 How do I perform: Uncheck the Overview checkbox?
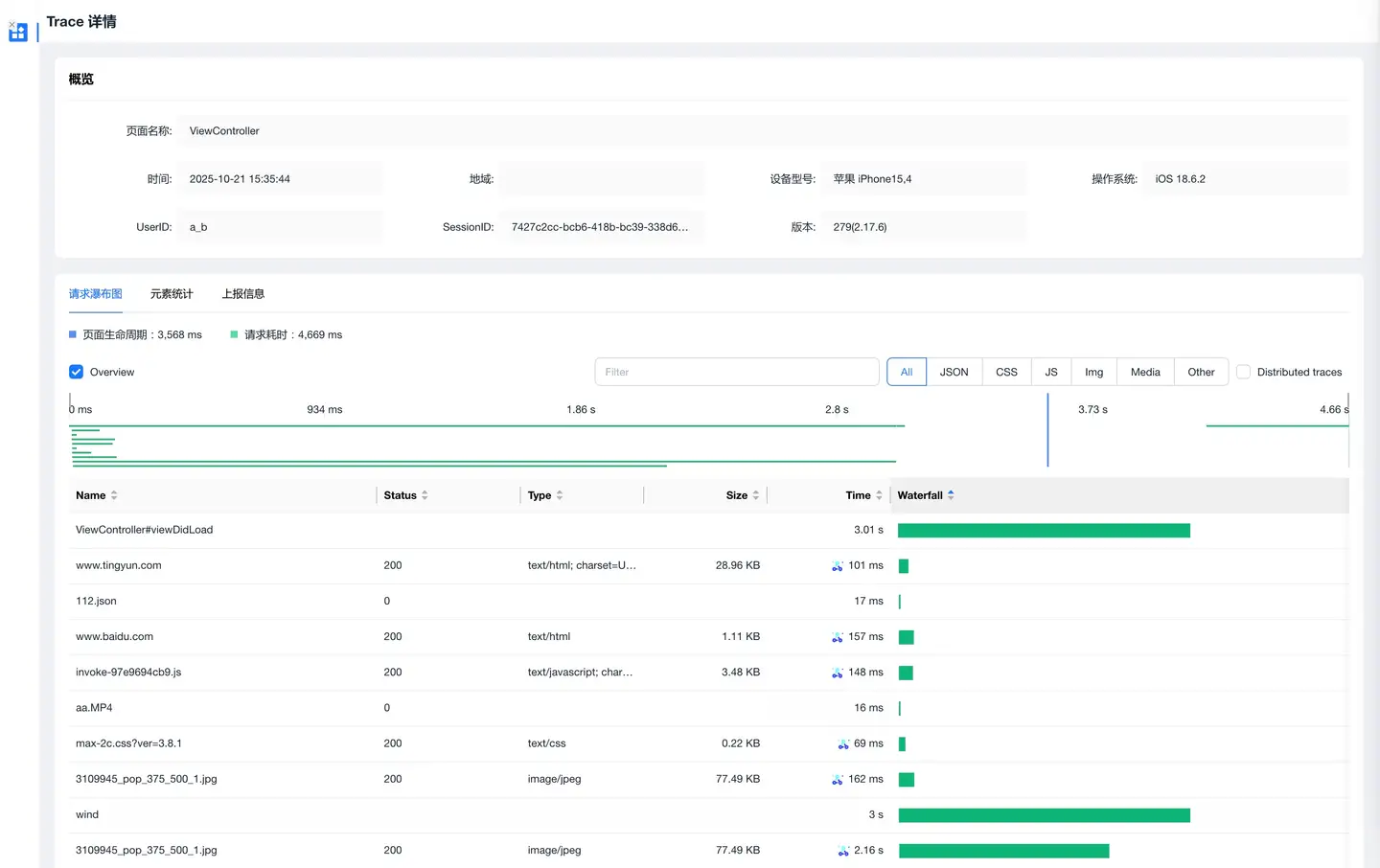pos(77,372)
